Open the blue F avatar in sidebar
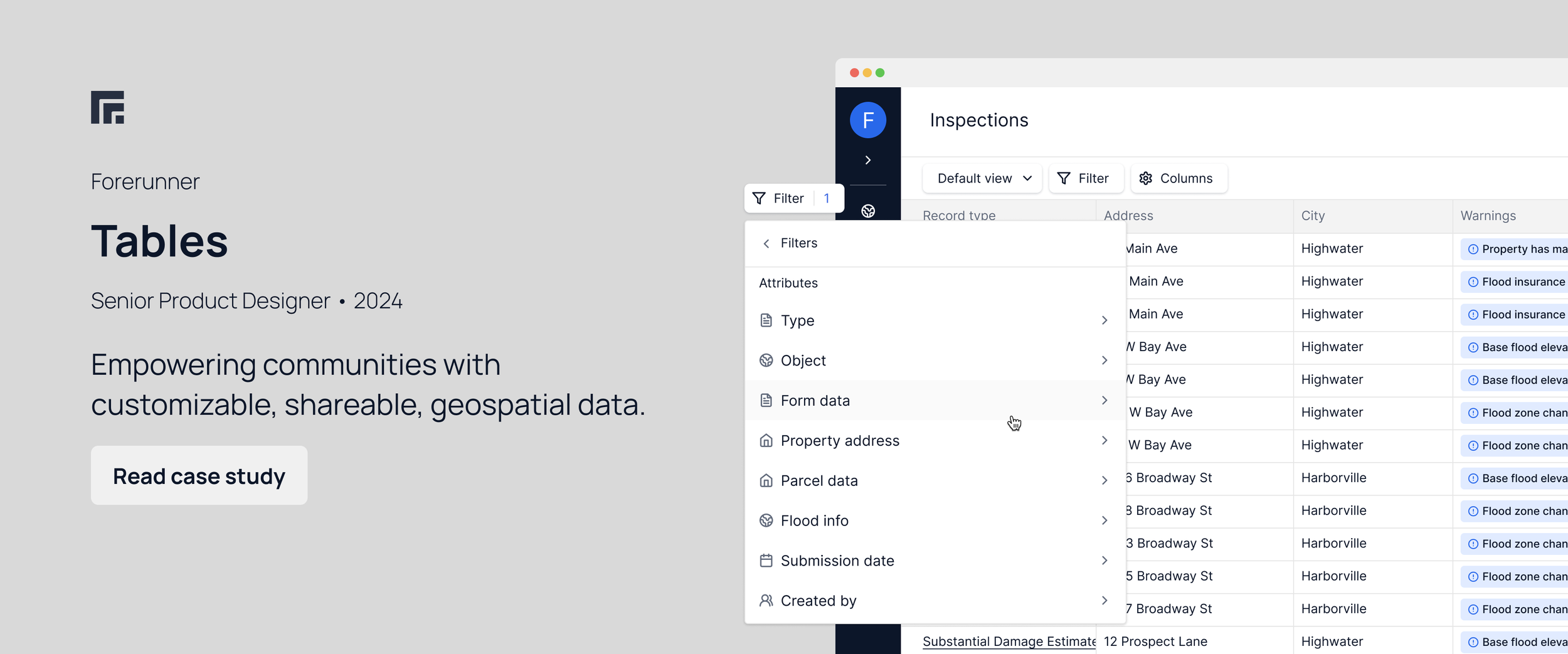The image size is (1568, 654). point(868,120)
